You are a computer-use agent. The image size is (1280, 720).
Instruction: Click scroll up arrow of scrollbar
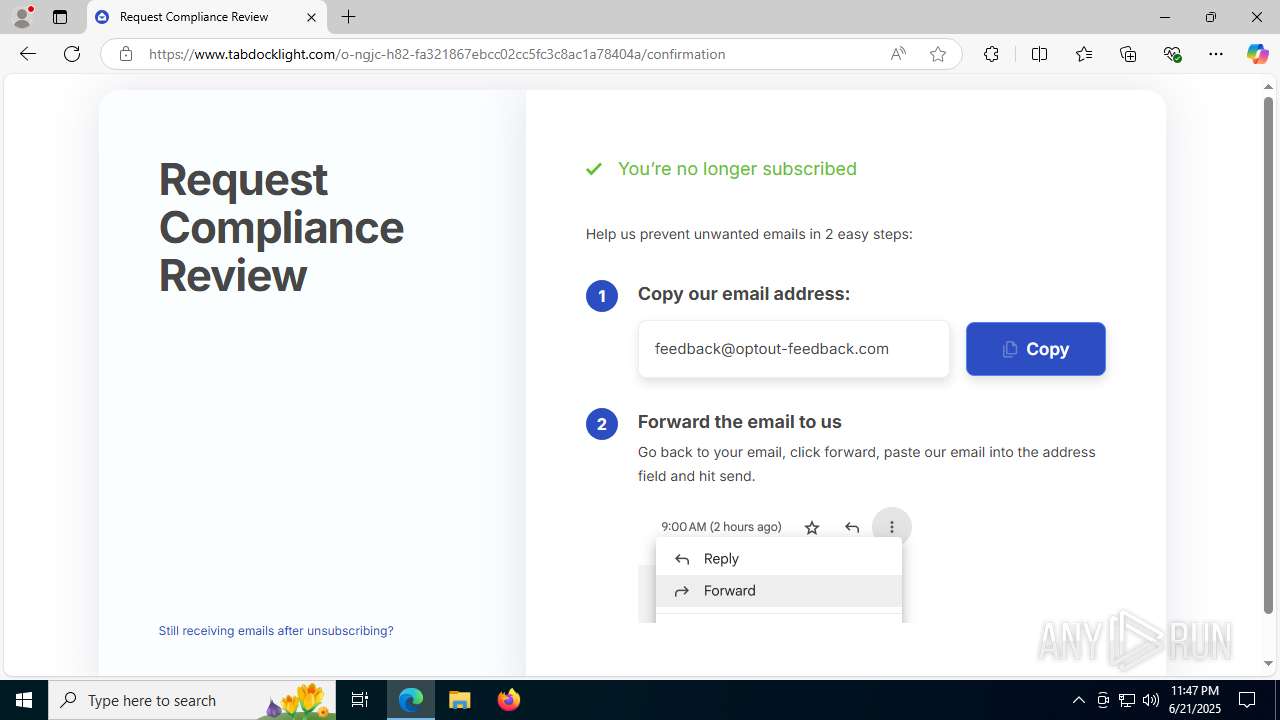pos(1268,86)
